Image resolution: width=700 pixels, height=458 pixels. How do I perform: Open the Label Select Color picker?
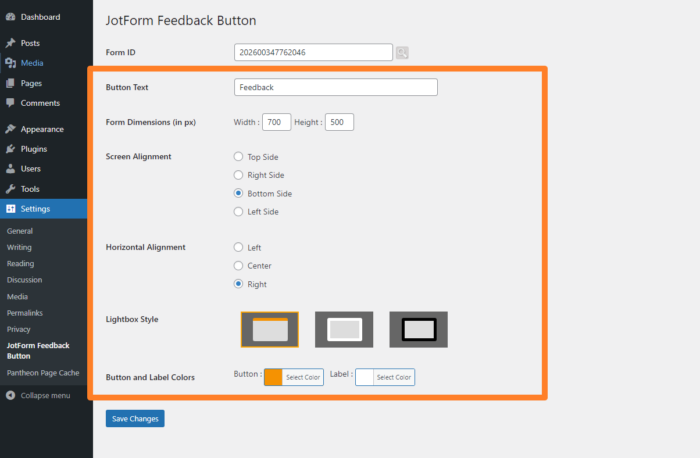(x=393, y=377)
